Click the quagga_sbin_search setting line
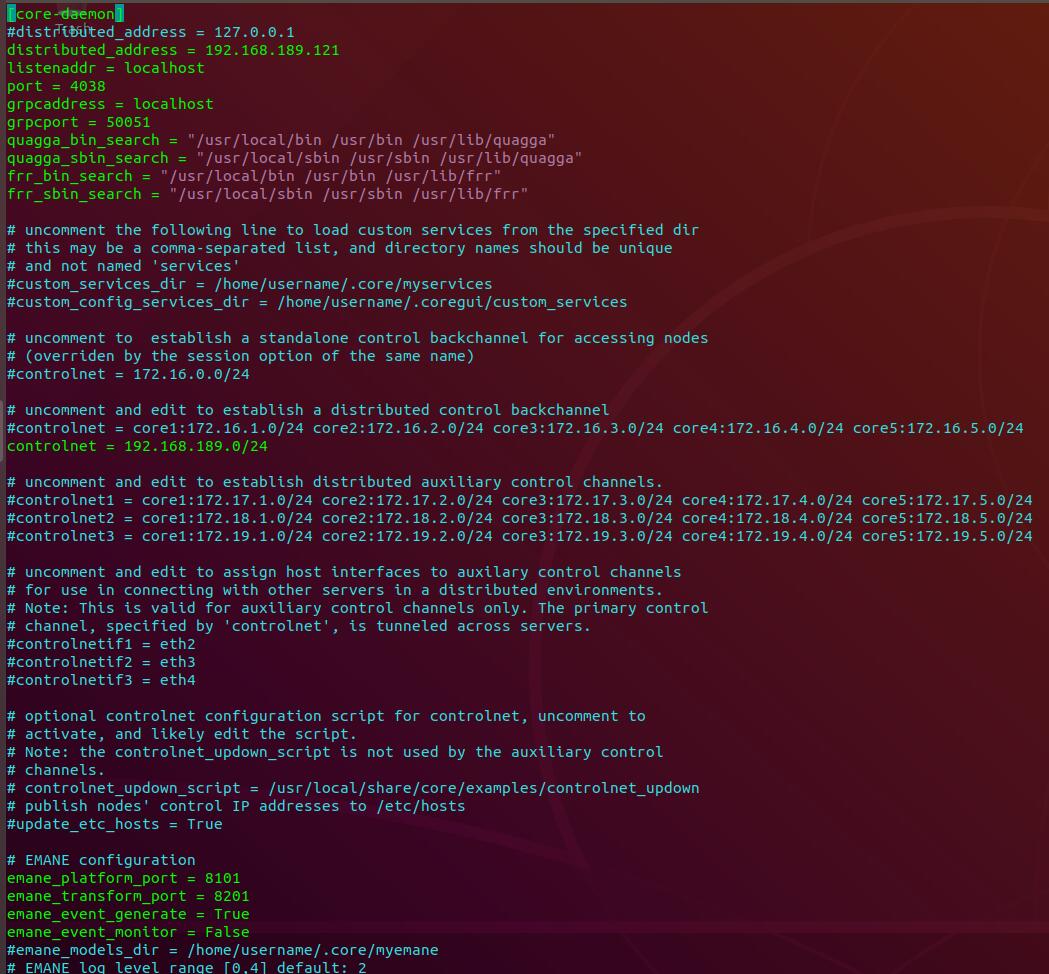Viewport: 1049px width, 974px height. tap(294, 159)
